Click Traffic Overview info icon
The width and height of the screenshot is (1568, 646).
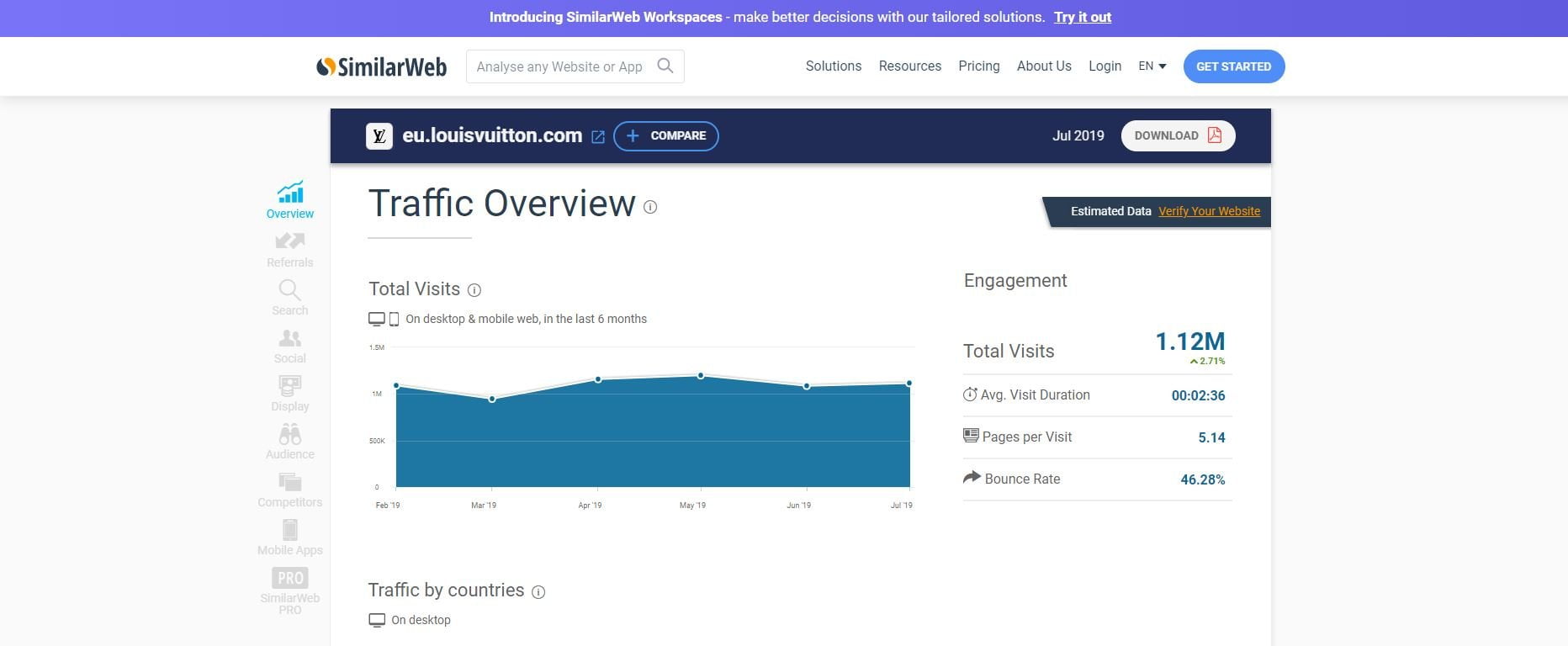[x=650, y=207]
